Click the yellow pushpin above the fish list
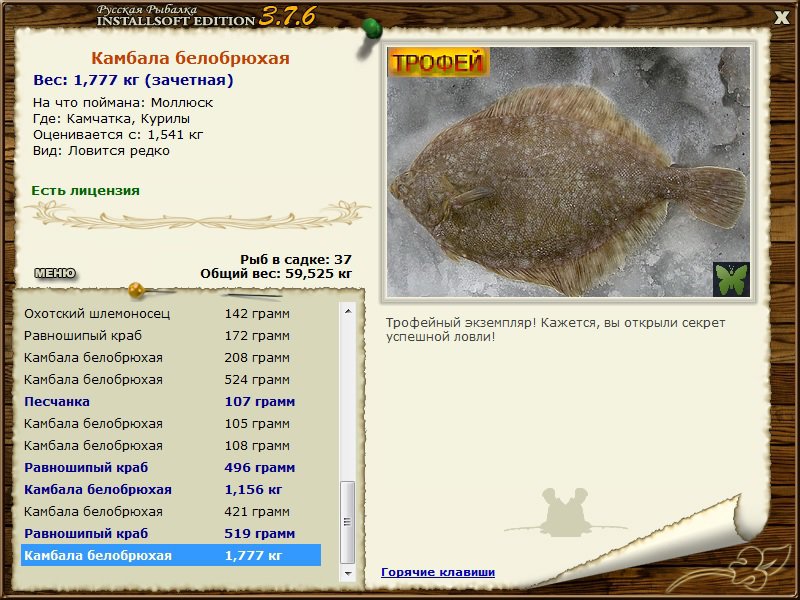Image resolution: width=800 pixels, height=600 pixels. [x=136, y=290]
